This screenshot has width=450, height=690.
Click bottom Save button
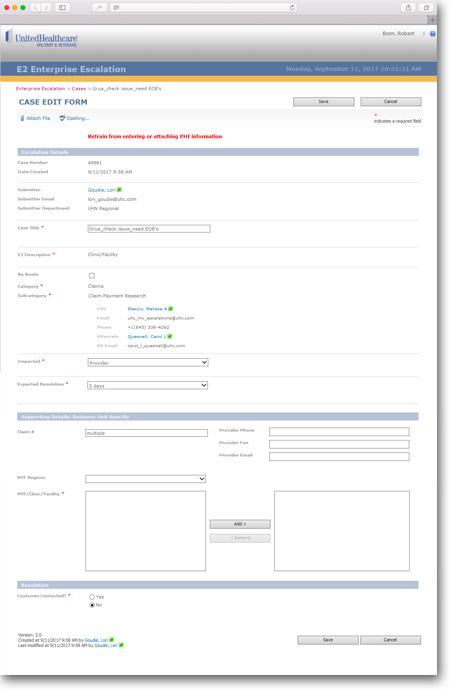click(328, 640)
